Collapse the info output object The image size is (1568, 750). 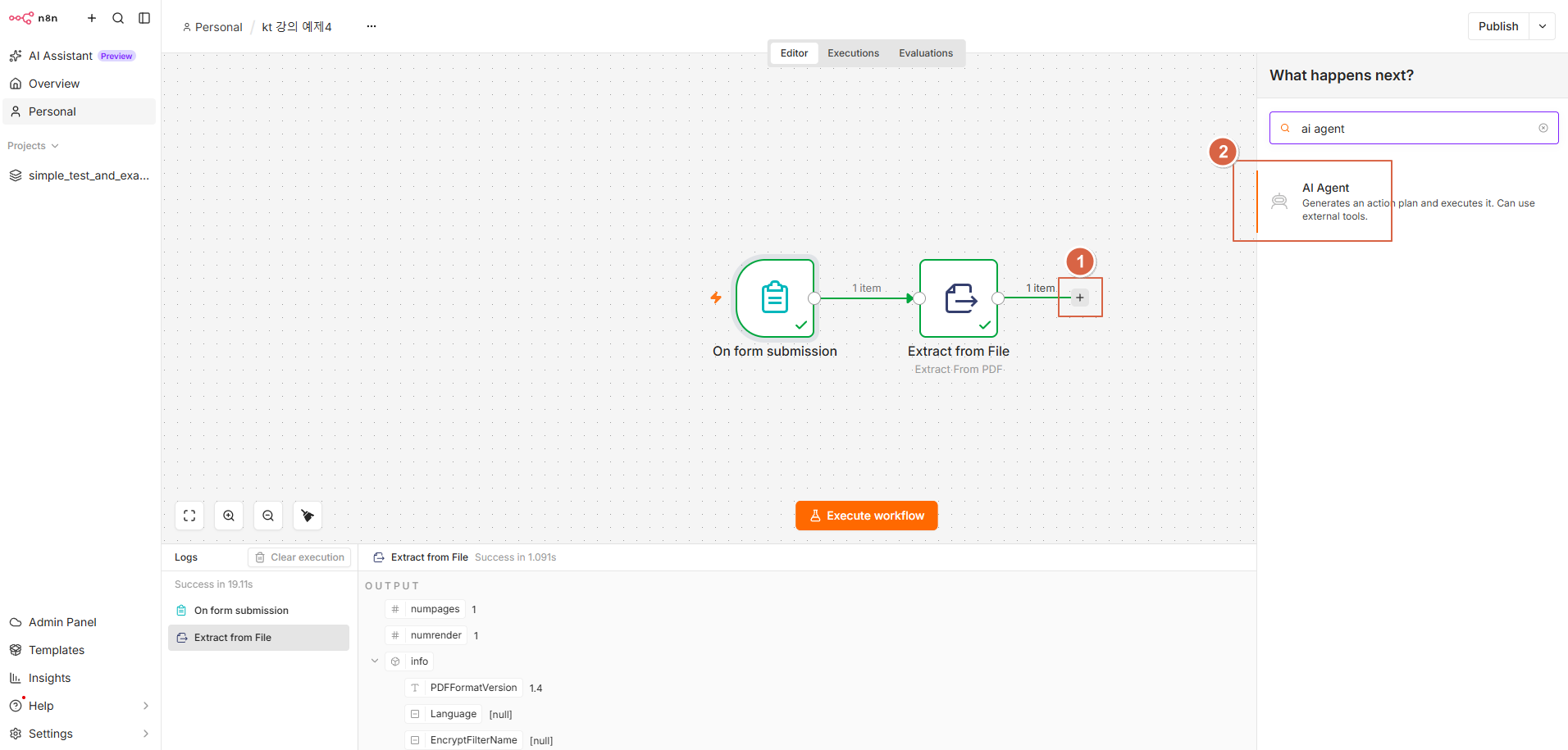[375, 661]
